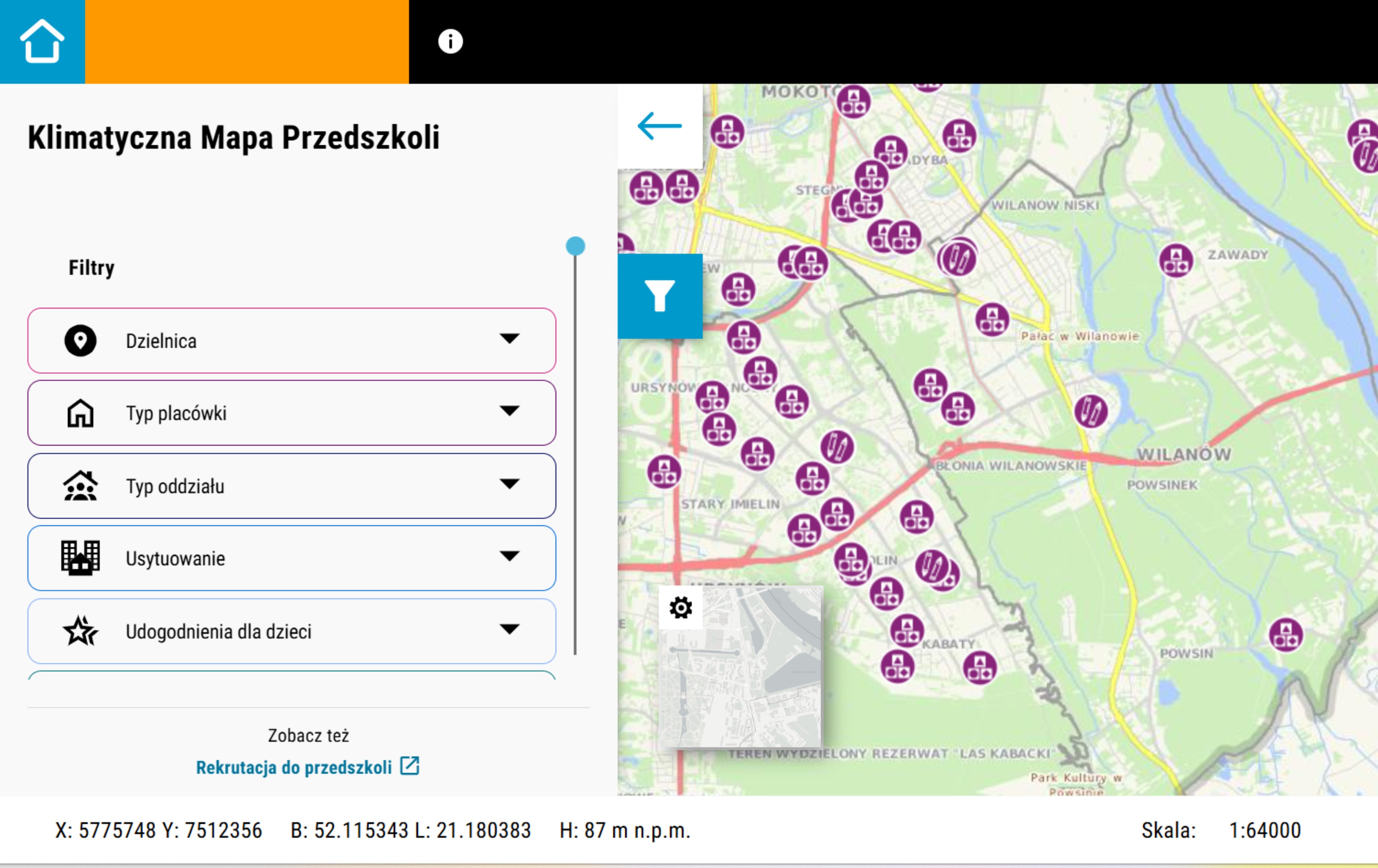The height and width of the screenshot is (868, 1378).
Task: Open external link icon beside Rekrutacja
Action: pos(410,765)
